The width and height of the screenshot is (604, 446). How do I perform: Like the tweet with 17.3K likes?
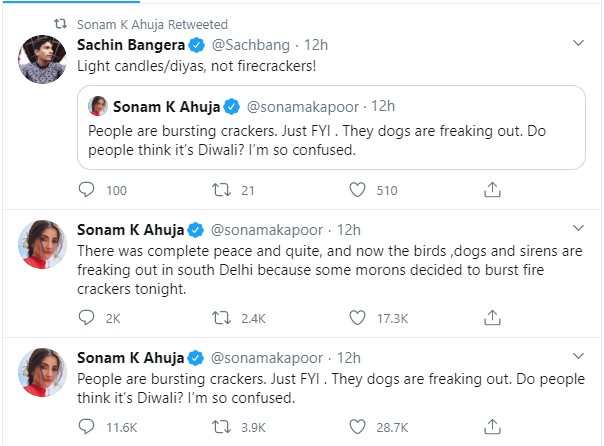pos(357,318)
